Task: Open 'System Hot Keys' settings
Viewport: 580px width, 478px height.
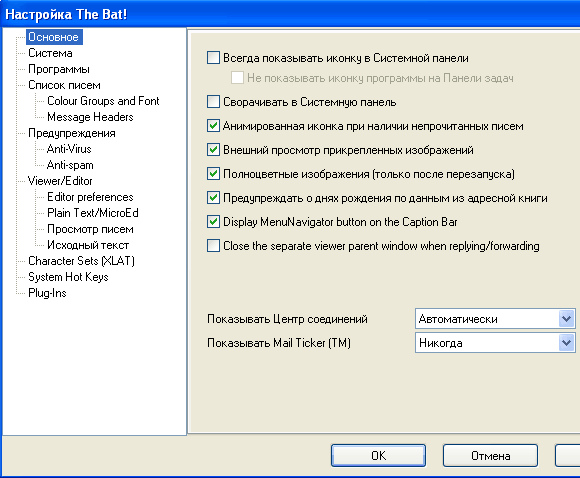Action: pyautogui.click(x=68, y=277)
